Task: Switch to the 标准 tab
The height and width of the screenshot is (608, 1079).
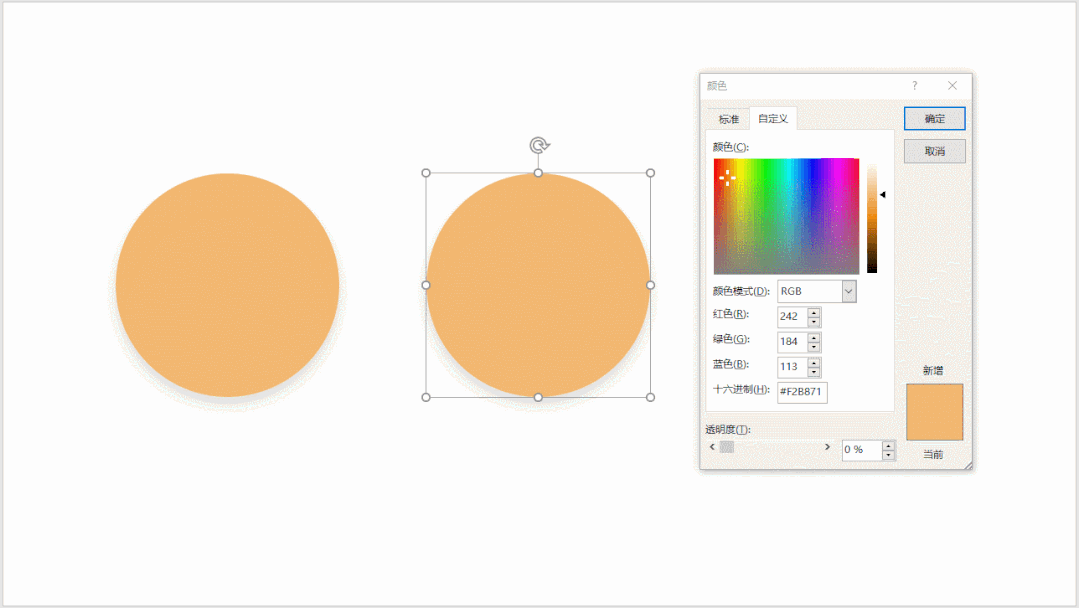Action: coord(728,119)
